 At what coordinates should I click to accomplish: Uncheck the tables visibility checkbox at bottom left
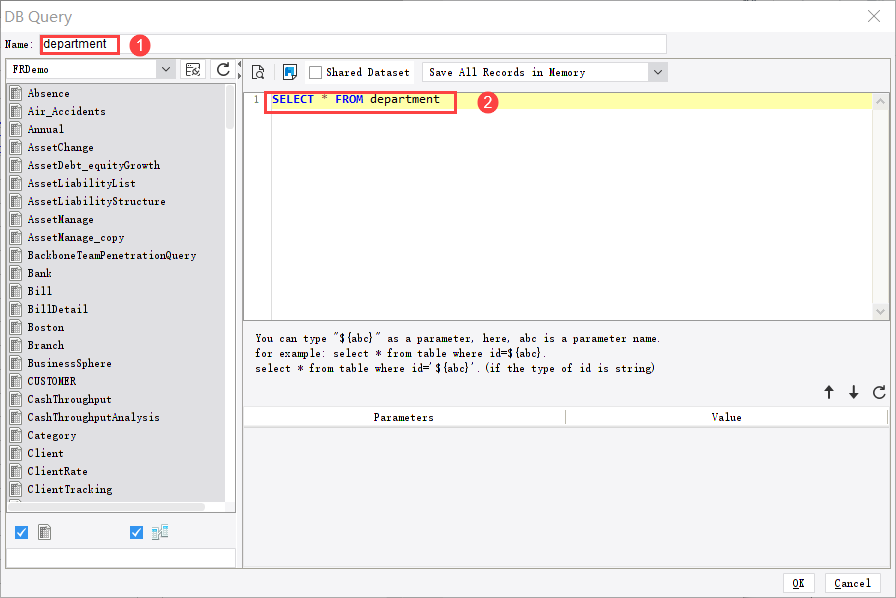(x=21, y=532)
